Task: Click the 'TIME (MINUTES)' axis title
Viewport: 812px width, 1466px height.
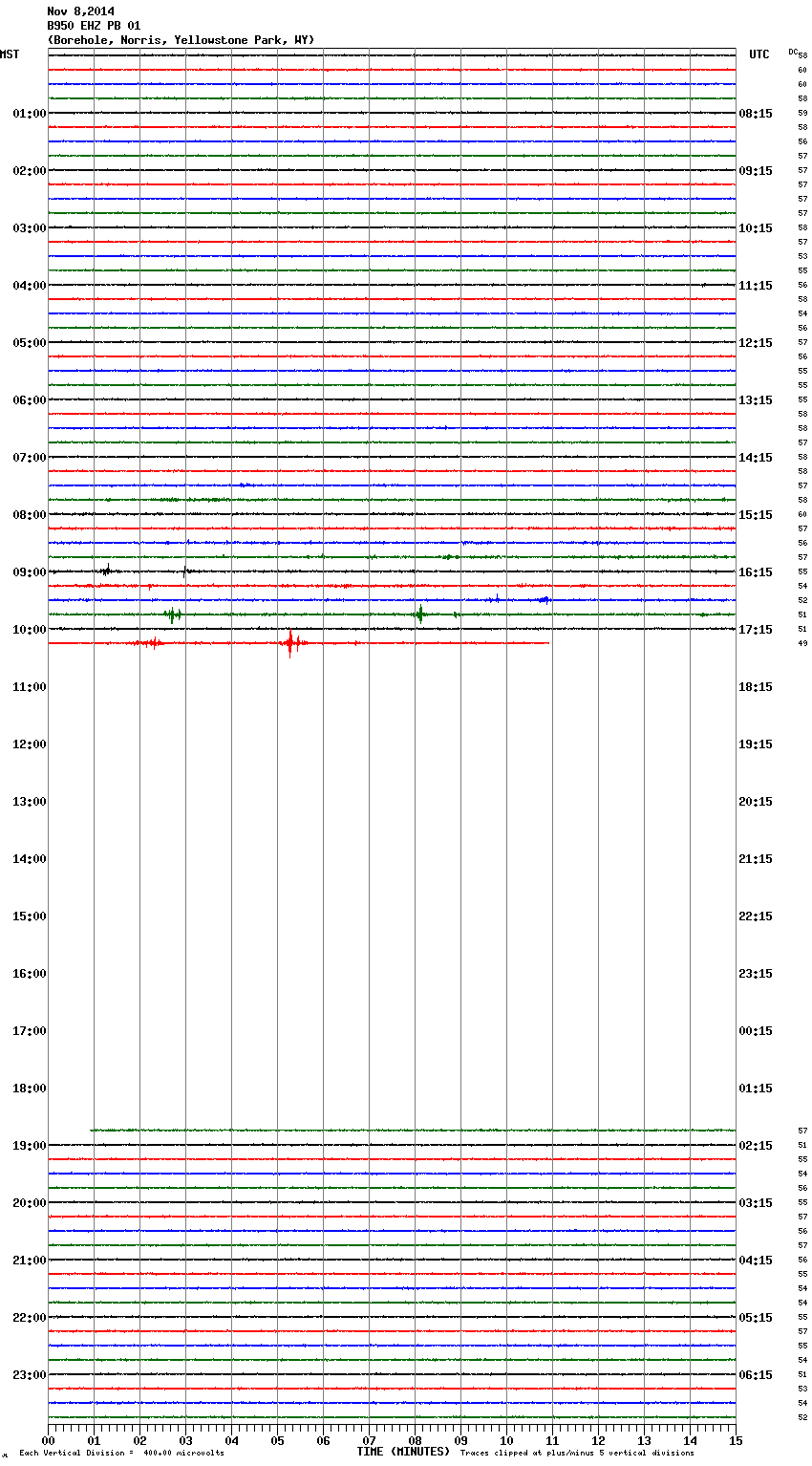Action: (403, 1452)
